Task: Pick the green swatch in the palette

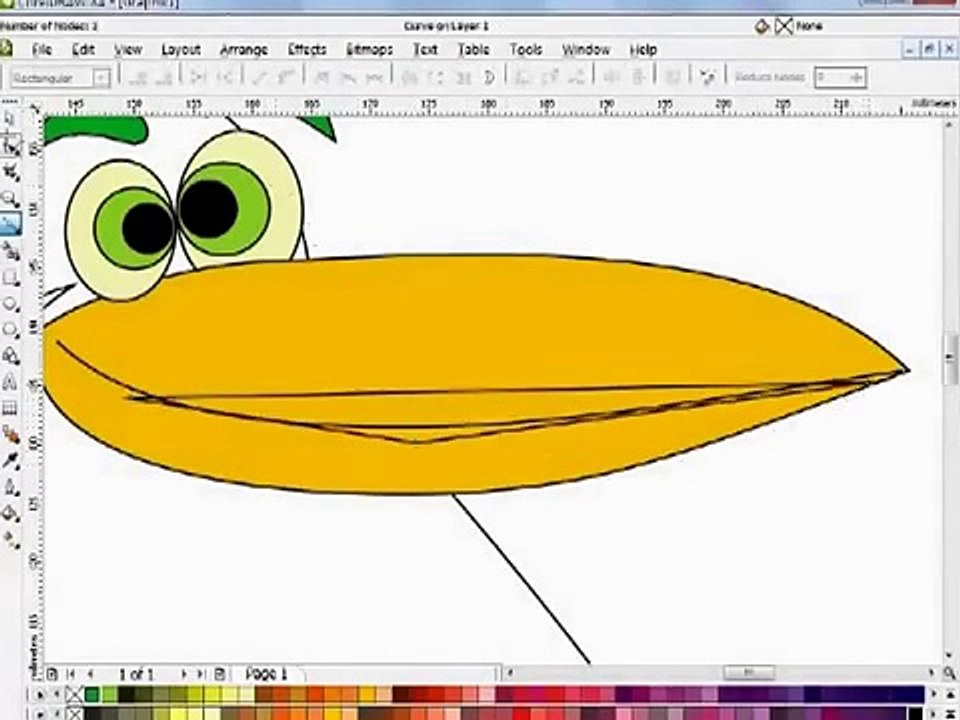Action: (x=92, y=694)
